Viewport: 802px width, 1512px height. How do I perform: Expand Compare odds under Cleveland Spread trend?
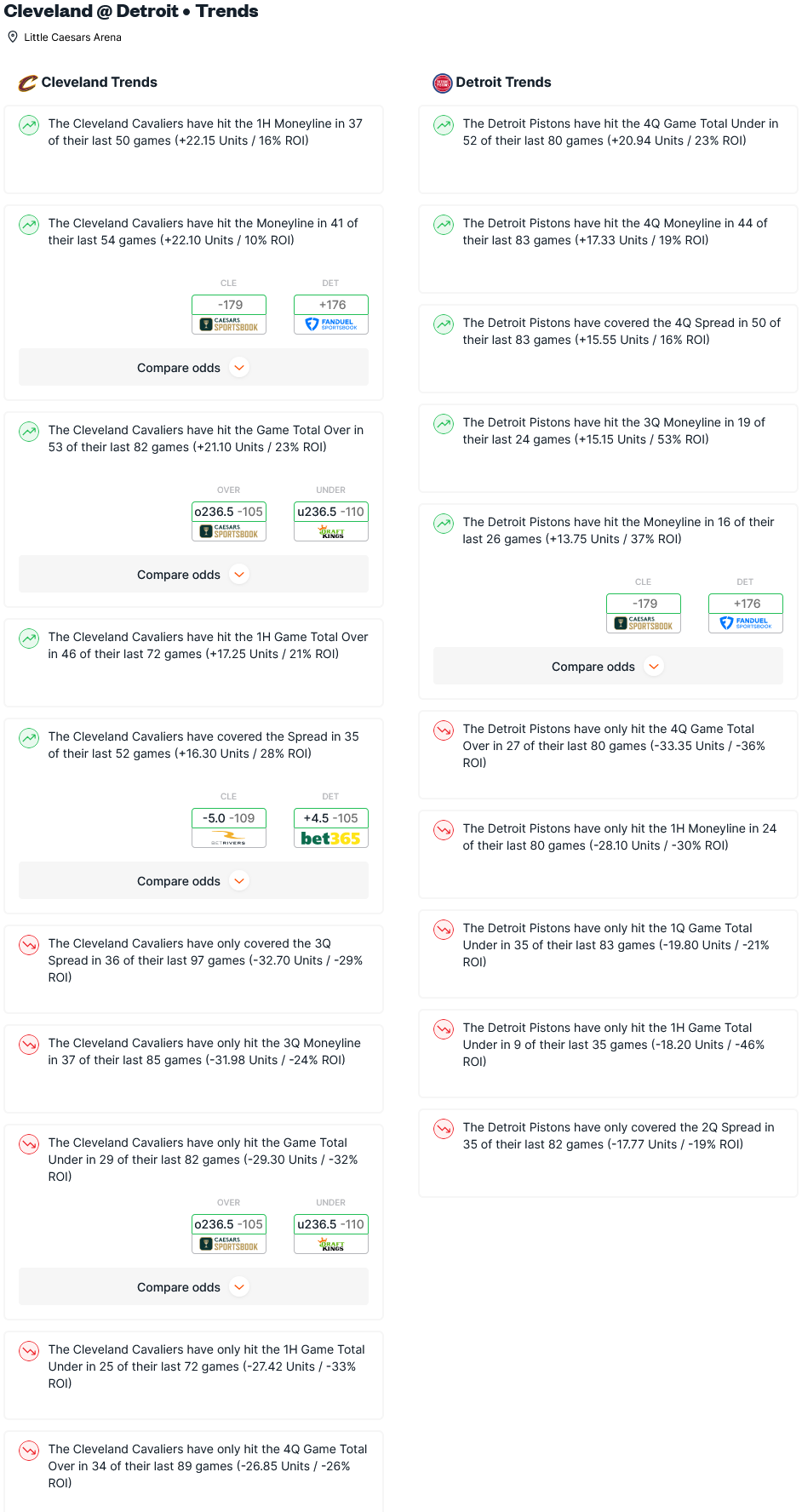click(x=194, y=881)
